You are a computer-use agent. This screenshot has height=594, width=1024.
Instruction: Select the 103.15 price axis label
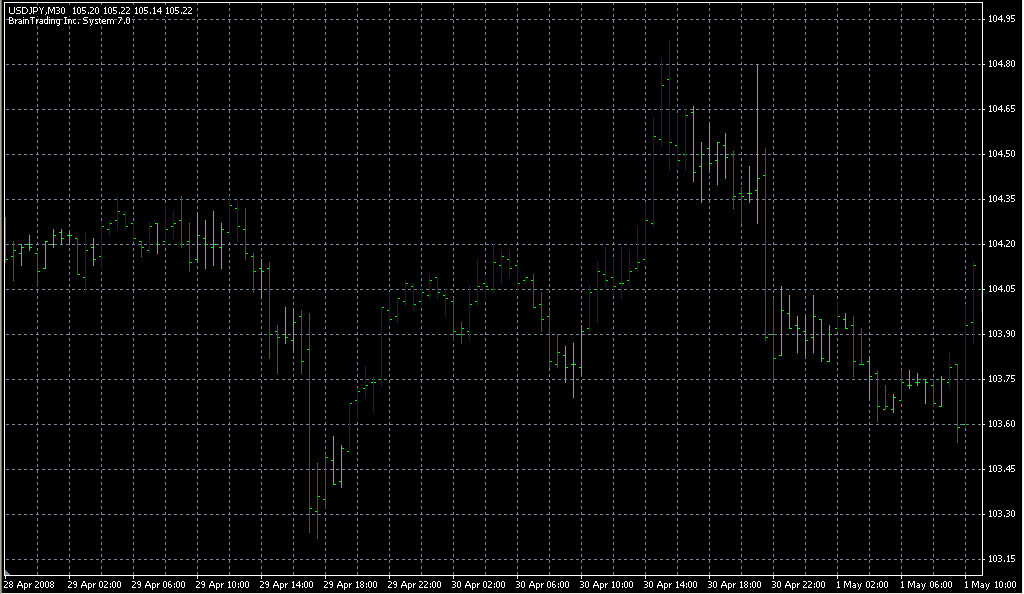(x=1000, y=559)
